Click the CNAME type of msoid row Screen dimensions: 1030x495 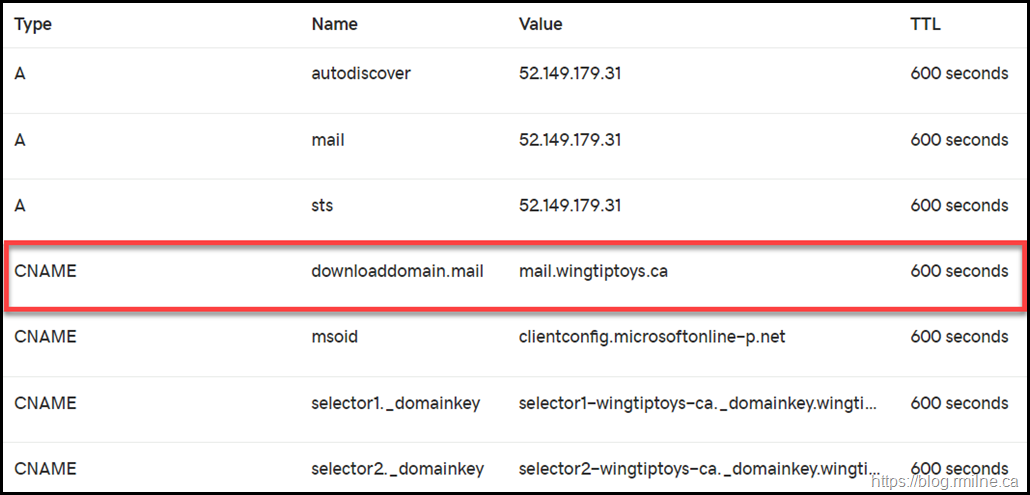(x=45, y=337)
